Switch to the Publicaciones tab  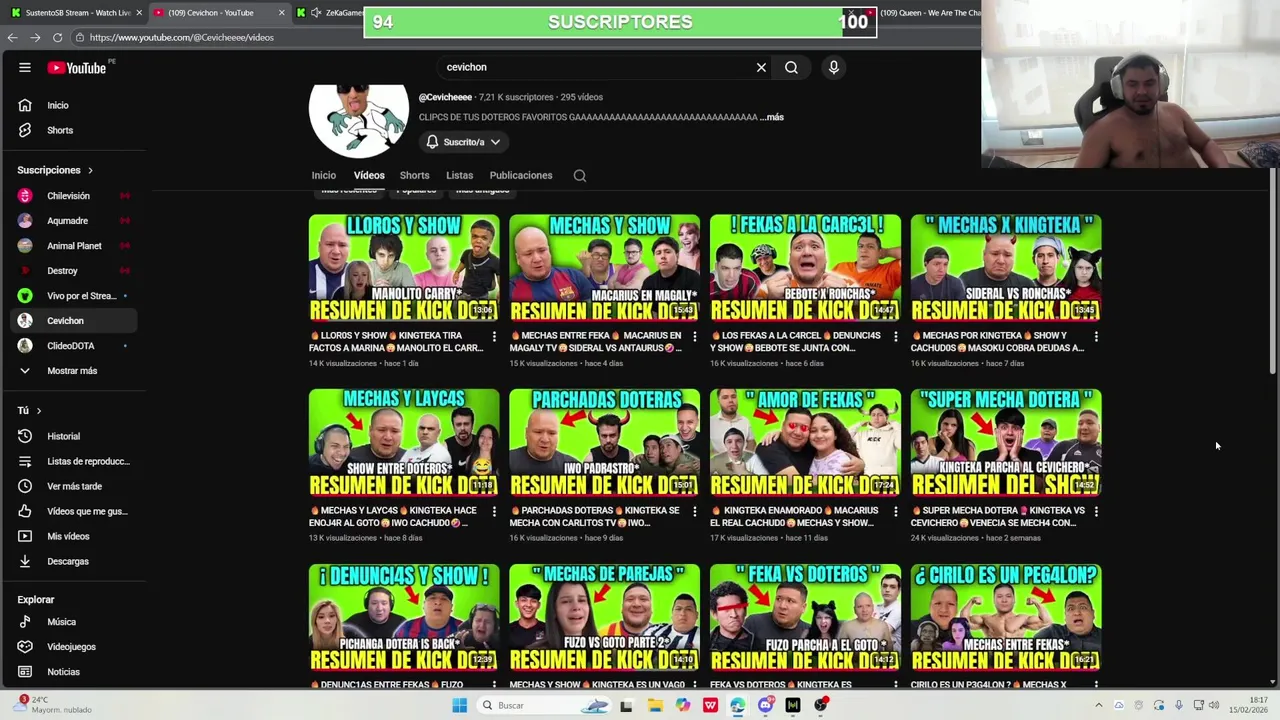pos(521,176)
